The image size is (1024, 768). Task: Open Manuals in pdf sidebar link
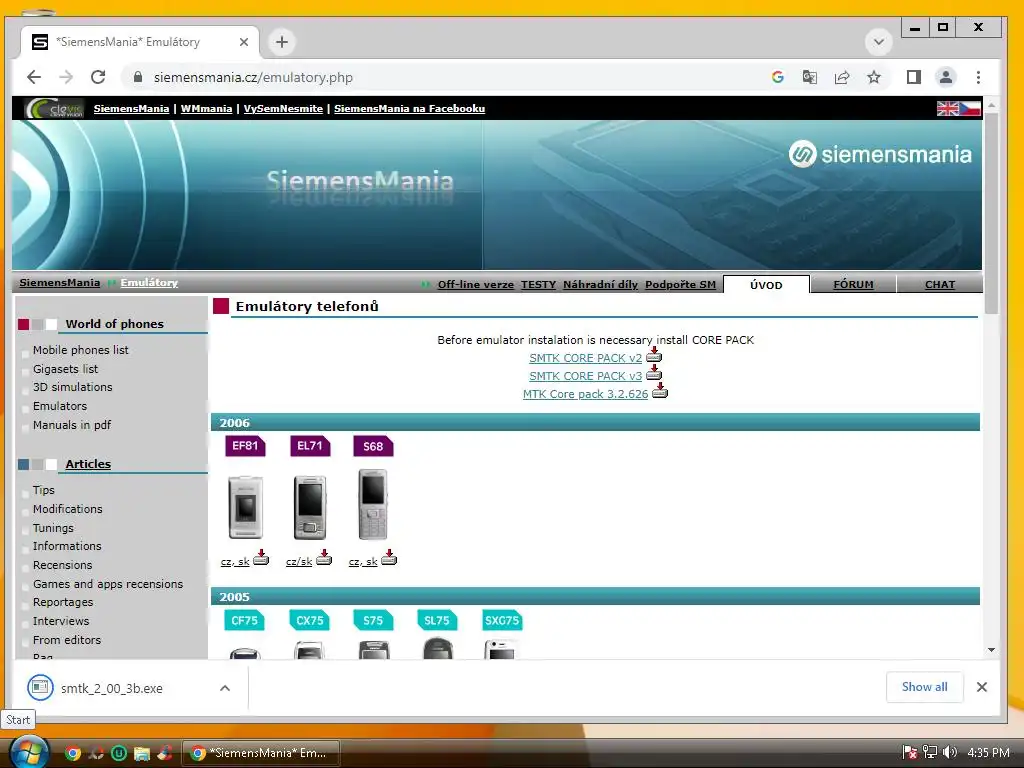pyautogui.click(x=72, y=425)
